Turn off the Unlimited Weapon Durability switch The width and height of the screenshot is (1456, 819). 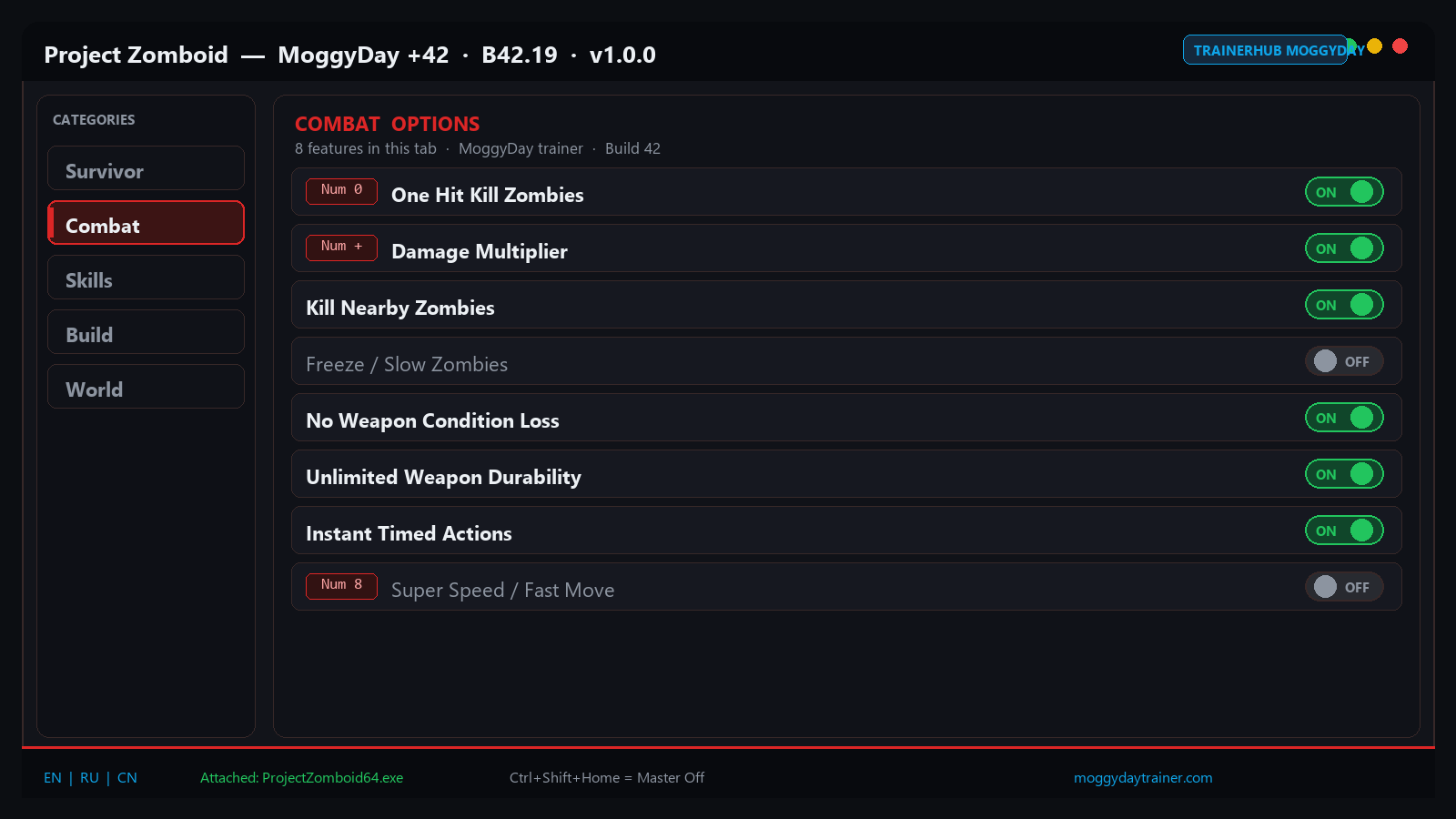click(1344, 474)
